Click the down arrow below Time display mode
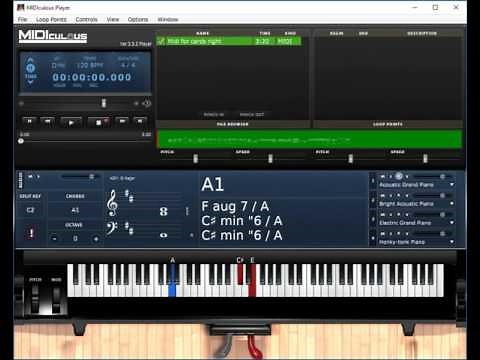Viewport: 480px width, 360px height. coord(30,82)
